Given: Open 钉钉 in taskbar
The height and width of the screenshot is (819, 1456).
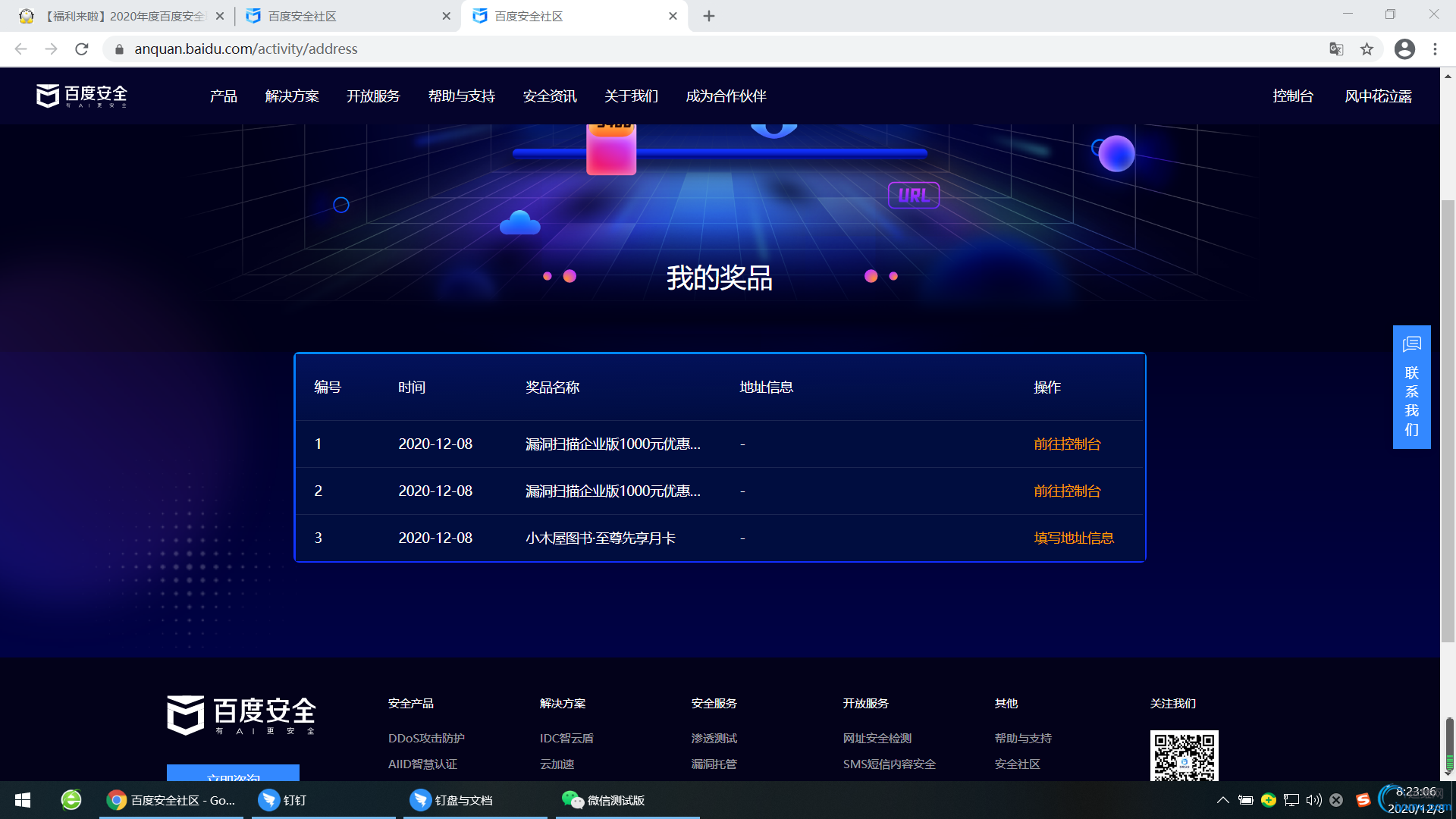Looking at the screenshot, I should tap(324, 800).
